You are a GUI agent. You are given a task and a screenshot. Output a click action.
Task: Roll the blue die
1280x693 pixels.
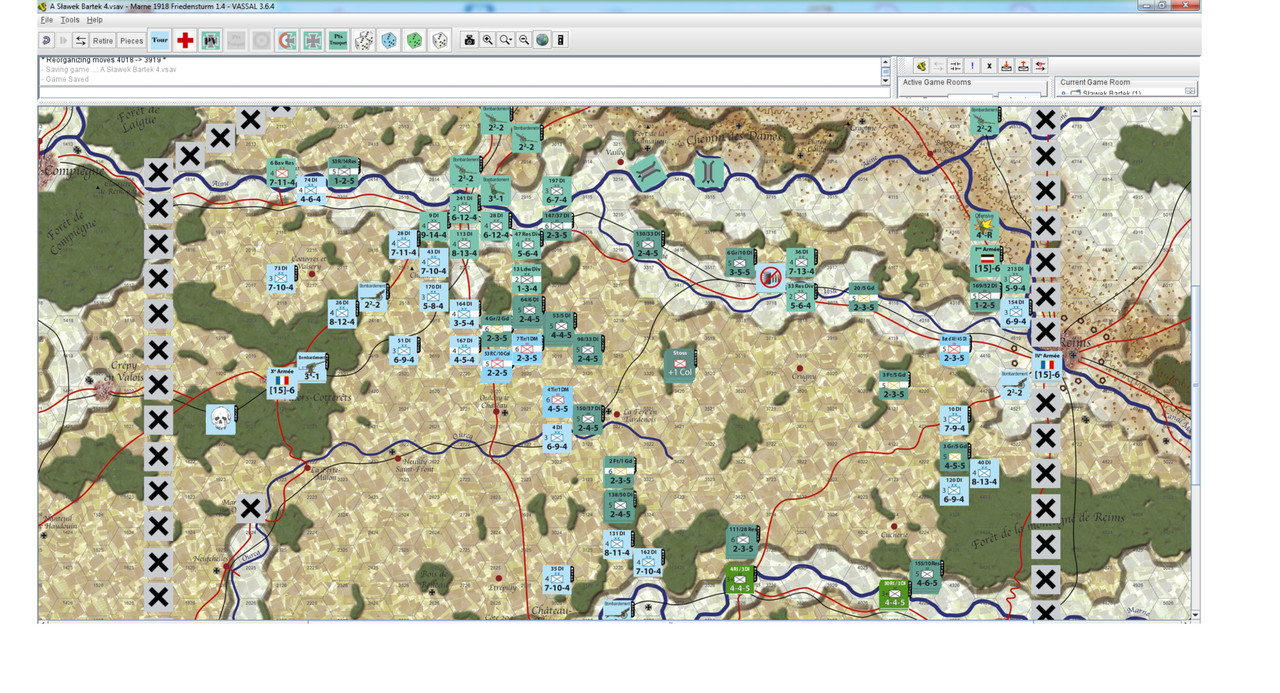click(x=389, y=41)
